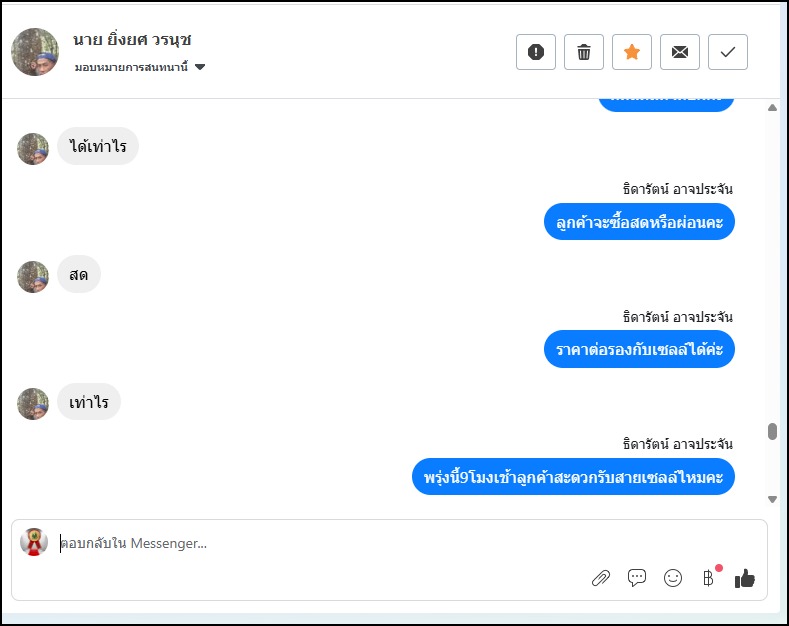Screen dimensions: 789x626
Task: Mark conversation as spam with exclamation icon
Action: (536, 52)
